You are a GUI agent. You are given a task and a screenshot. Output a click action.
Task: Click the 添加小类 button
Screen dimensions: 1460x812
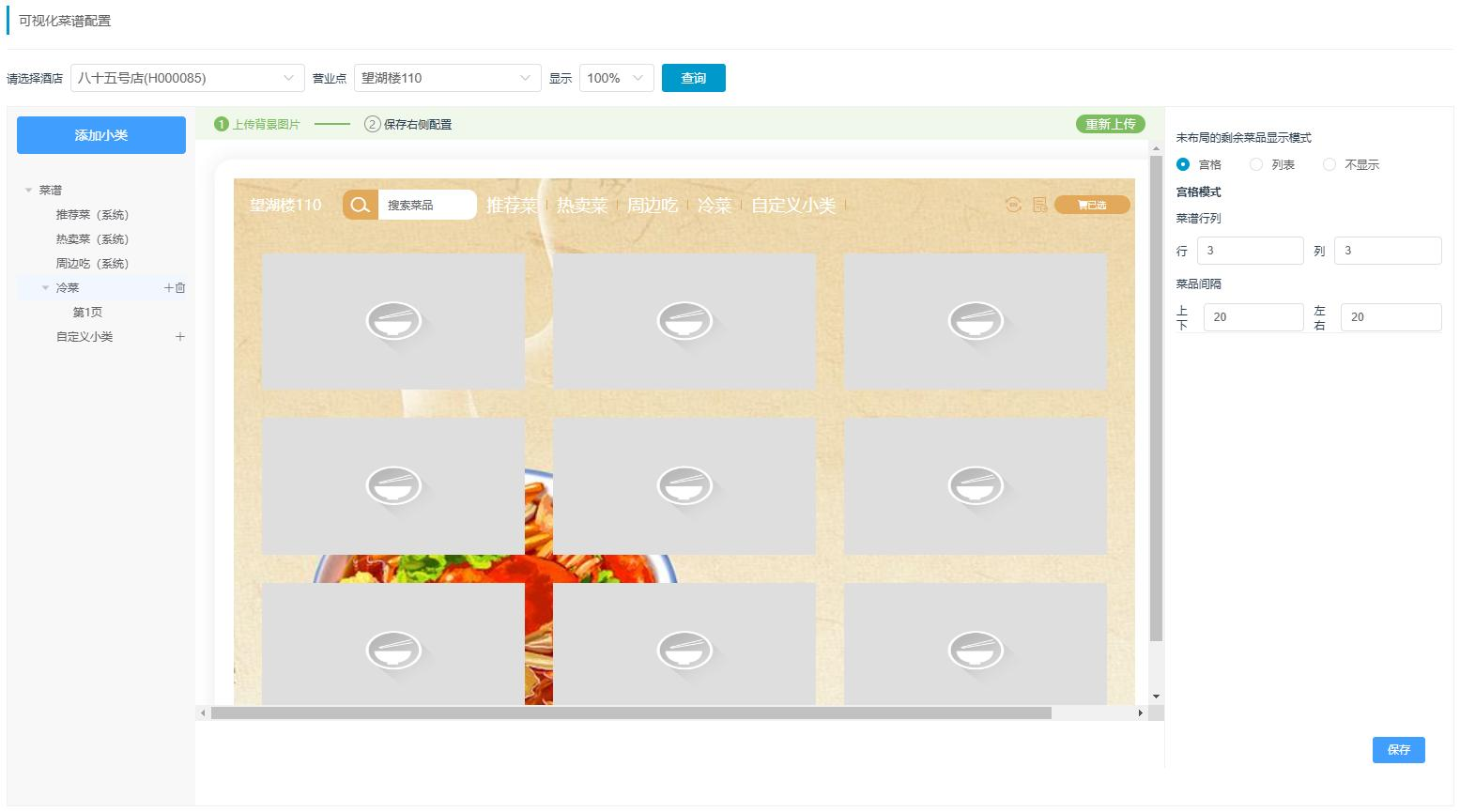point(101,135)
